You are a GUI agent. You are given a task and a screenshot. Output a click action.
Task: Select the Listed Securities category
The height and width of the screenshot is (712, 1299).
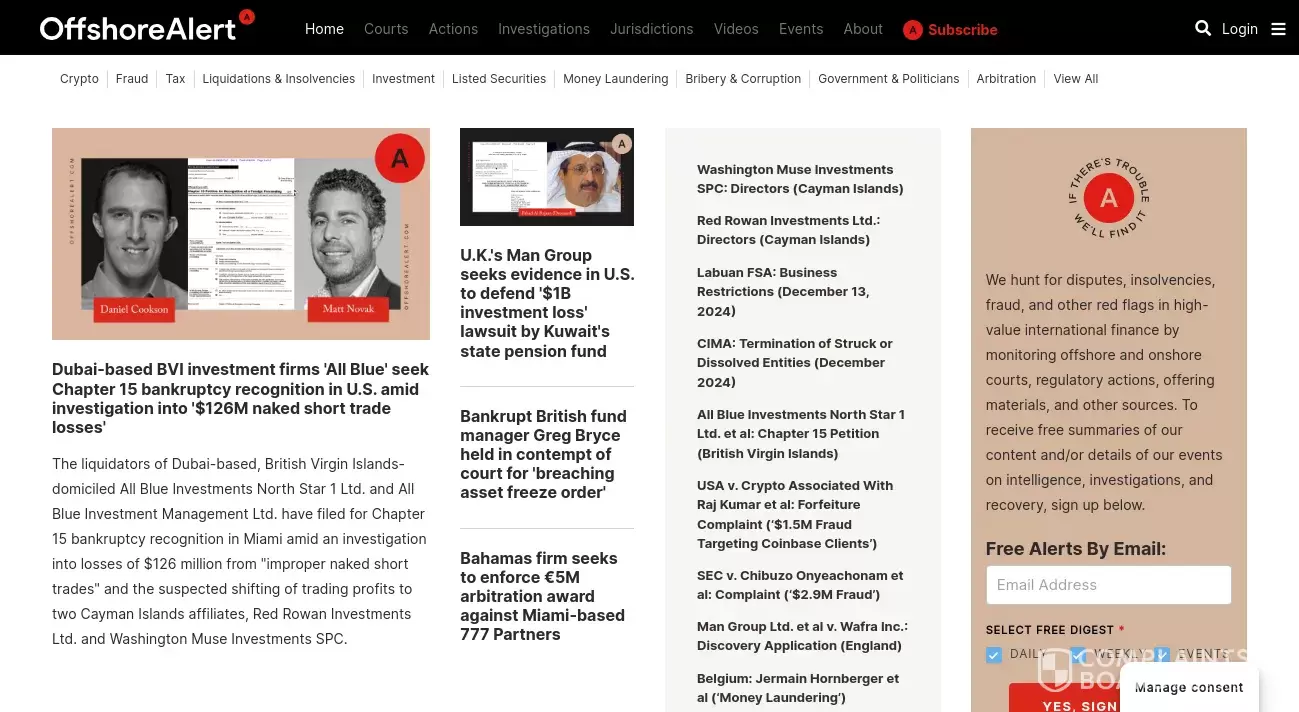[x=499, y=79]
